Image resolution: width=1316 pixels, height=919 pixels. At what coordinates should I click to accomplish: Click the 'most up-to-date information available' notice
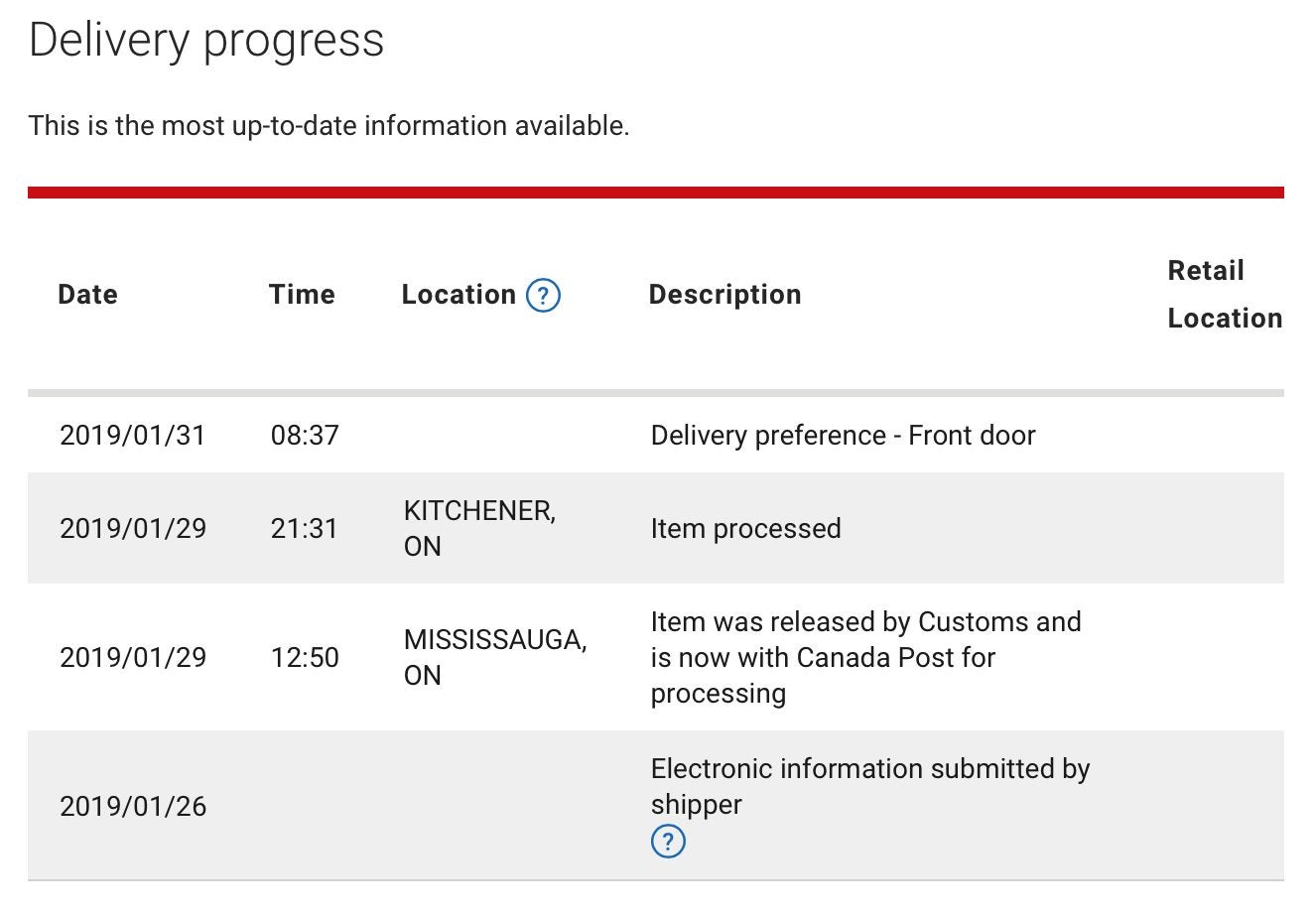(329, 126)
